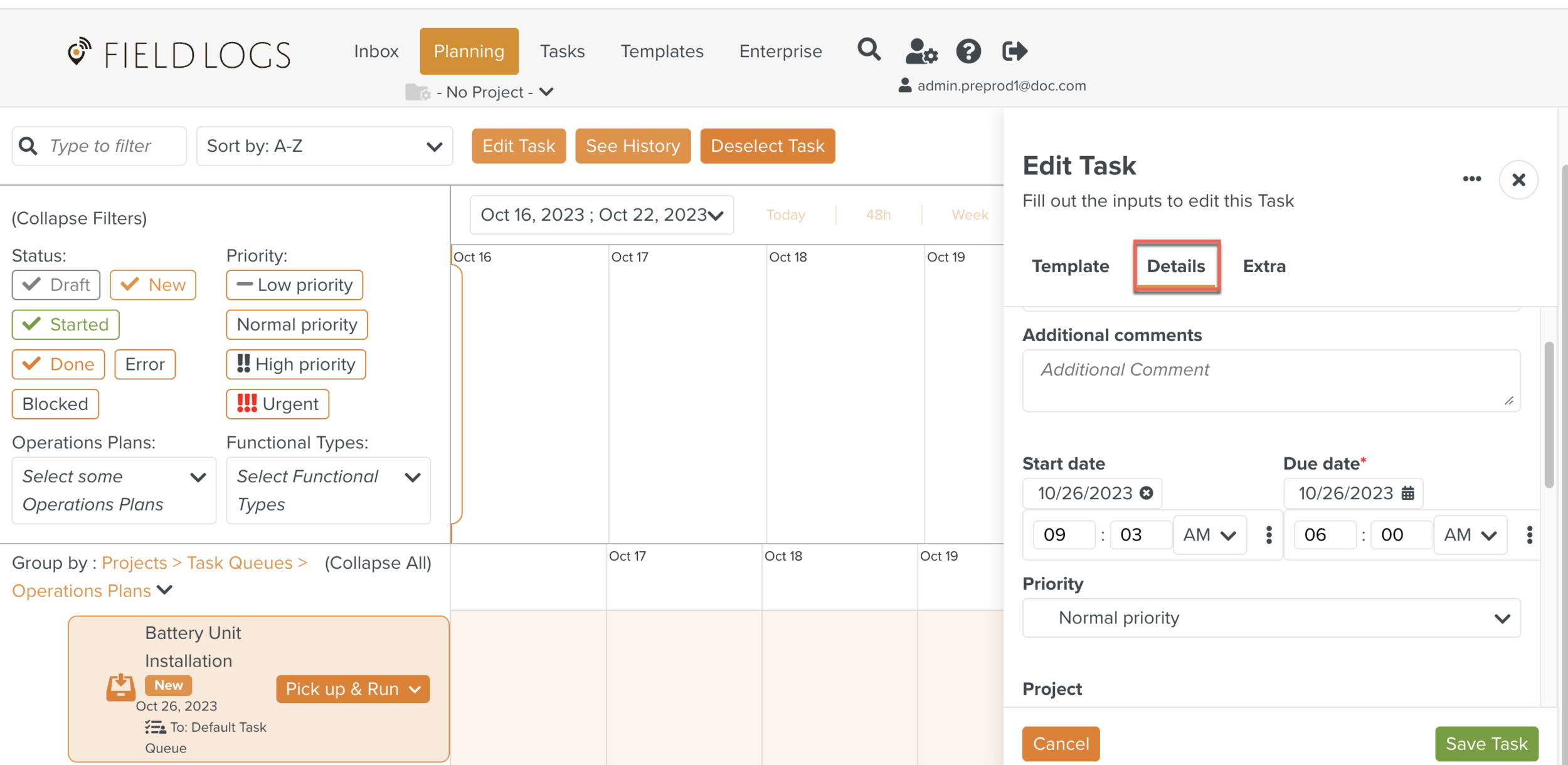The width and height of the screenshot is (1568, 765).
Task: Click the Edit Task panel scrollbar
Action: click(1548, 414)
